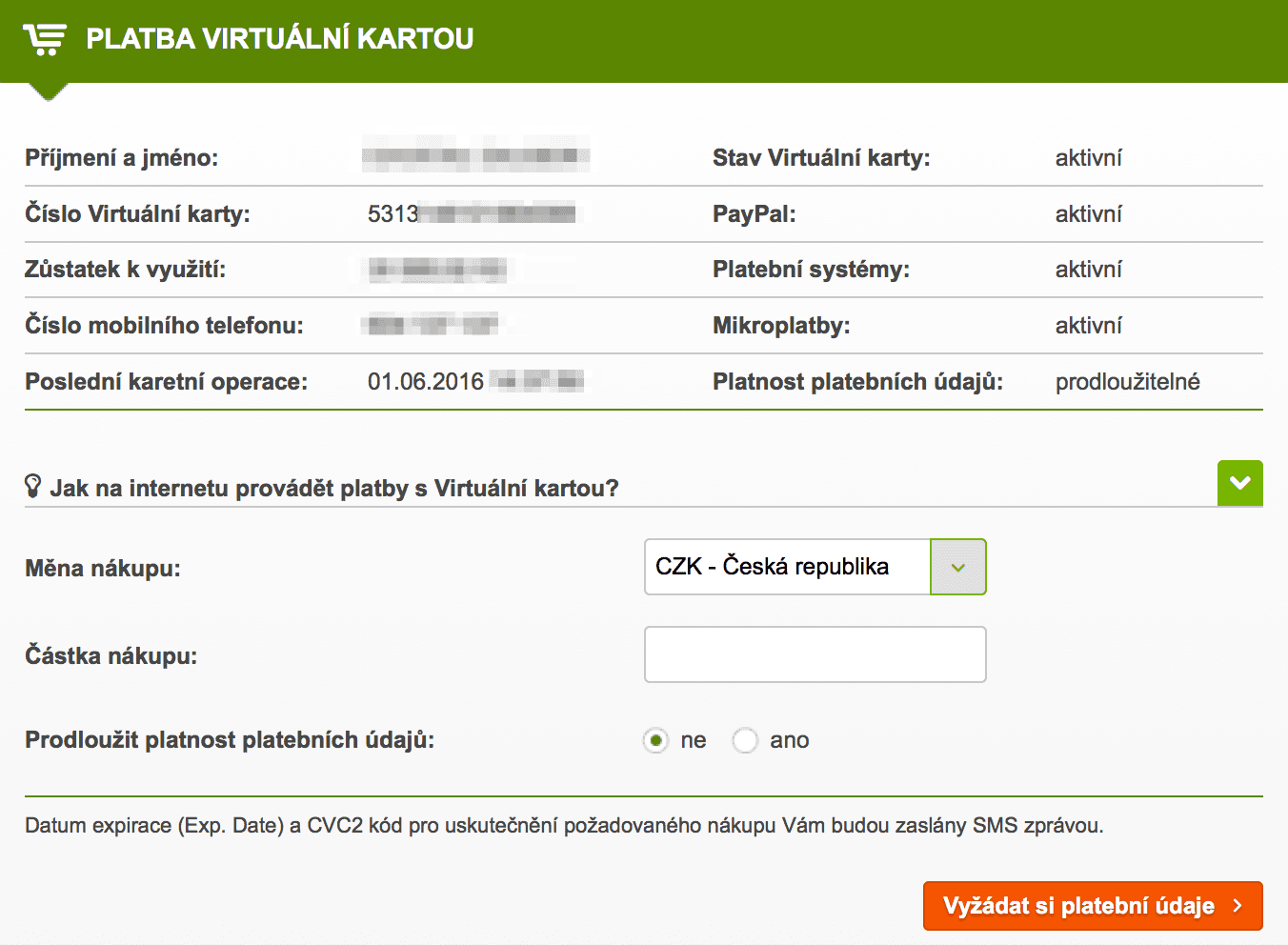The height and width of the screenshot is (945, 1288).
Task: Click 'aktivní' next to Platební systémy
Action: 1089,270
